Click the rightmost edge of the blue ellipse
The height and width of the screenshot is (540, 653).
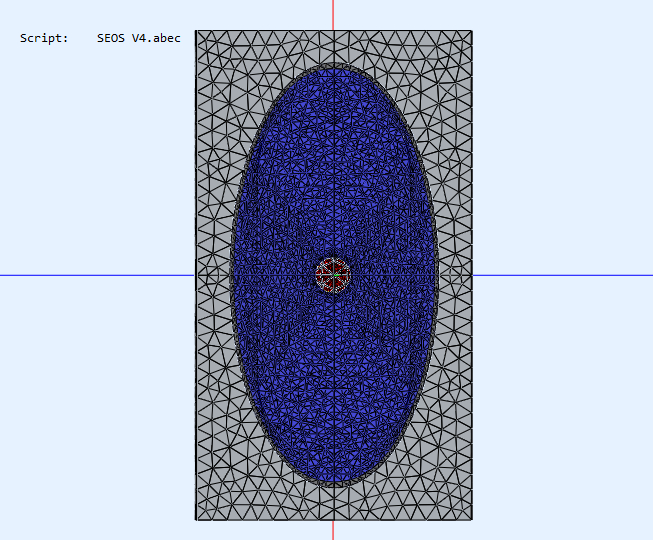(x=435, y=275)
